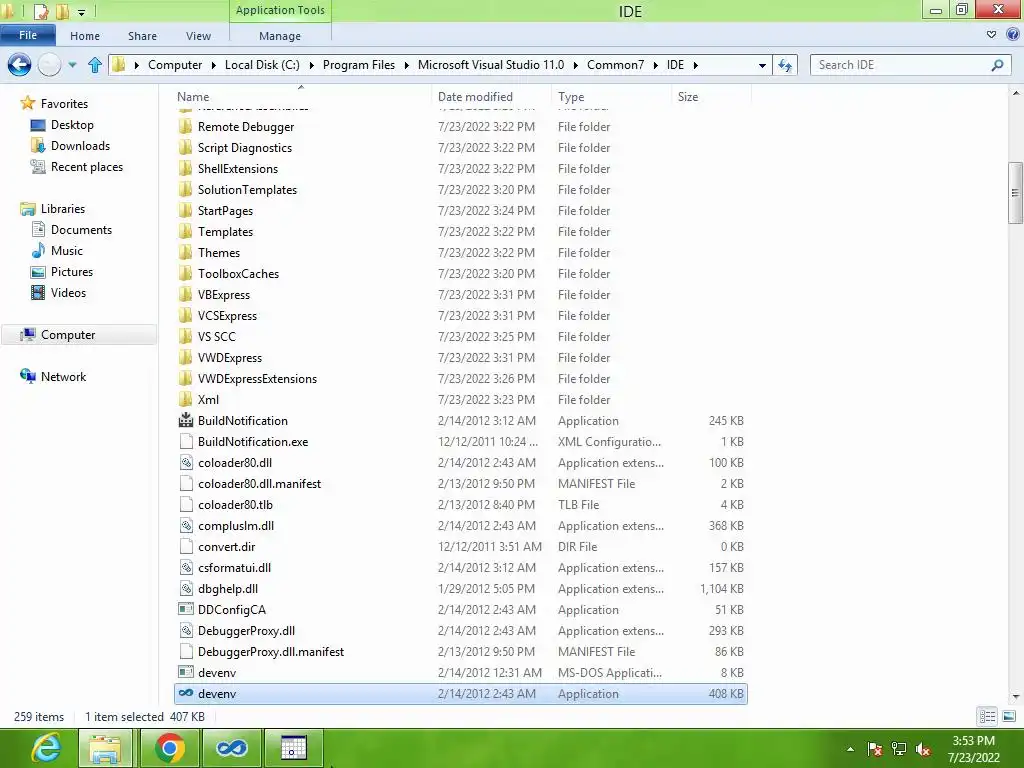Go back with the Back arrow button
Viewport: 1024px width, 768px height.
point(20,65)
